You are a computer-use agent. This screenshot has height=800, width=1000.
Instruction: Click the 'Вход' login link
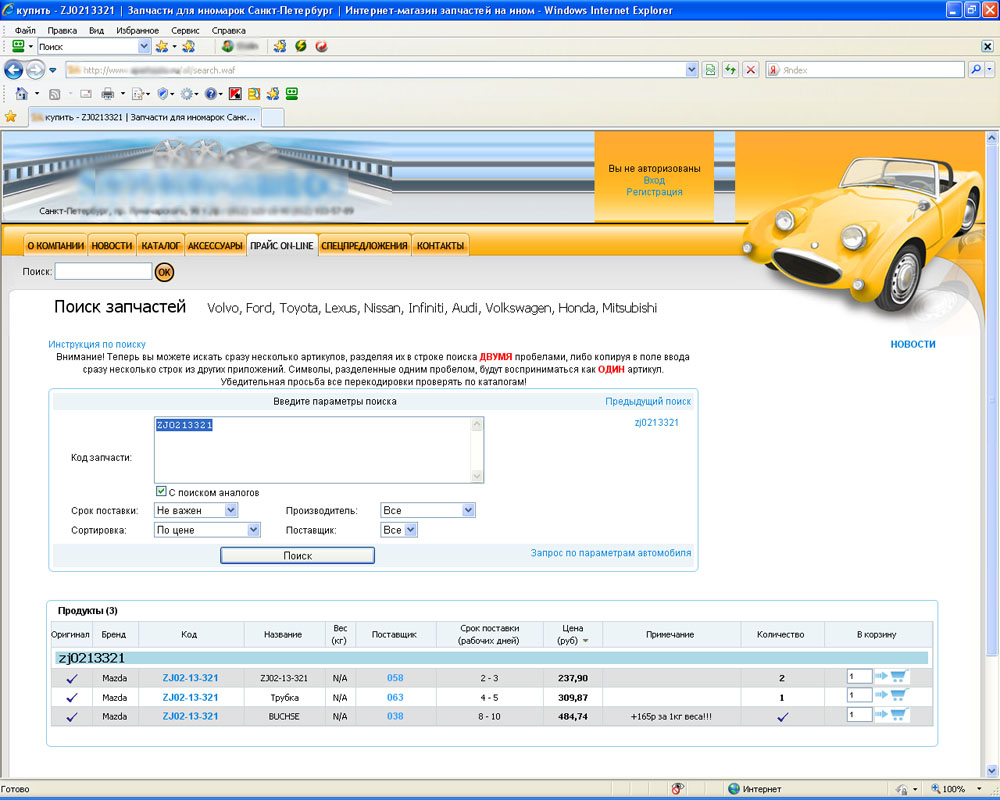coord(654,180)
